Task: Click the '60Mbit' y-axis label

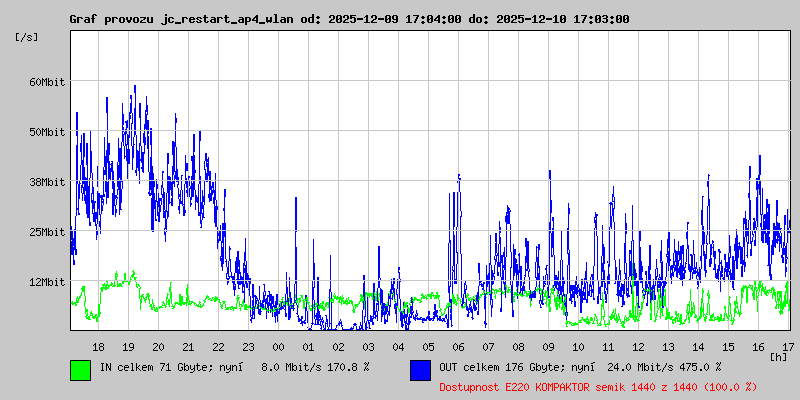Action: (46, 82)
